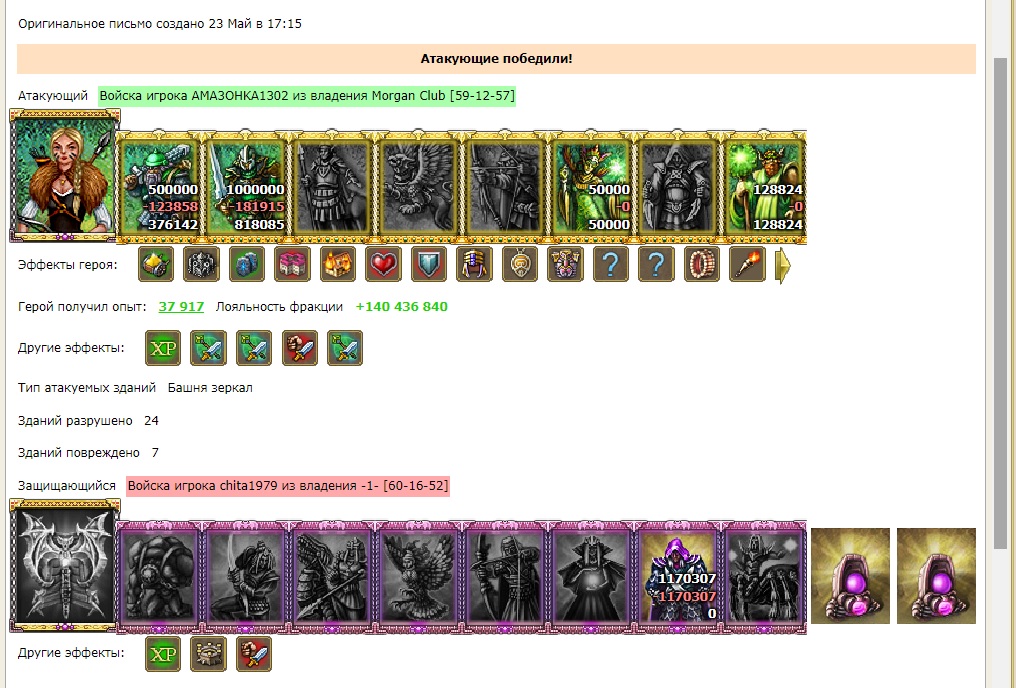1016x688 pixels.
Task: Click the attacker's blonde heroine portrait
Action: (64, 175)
